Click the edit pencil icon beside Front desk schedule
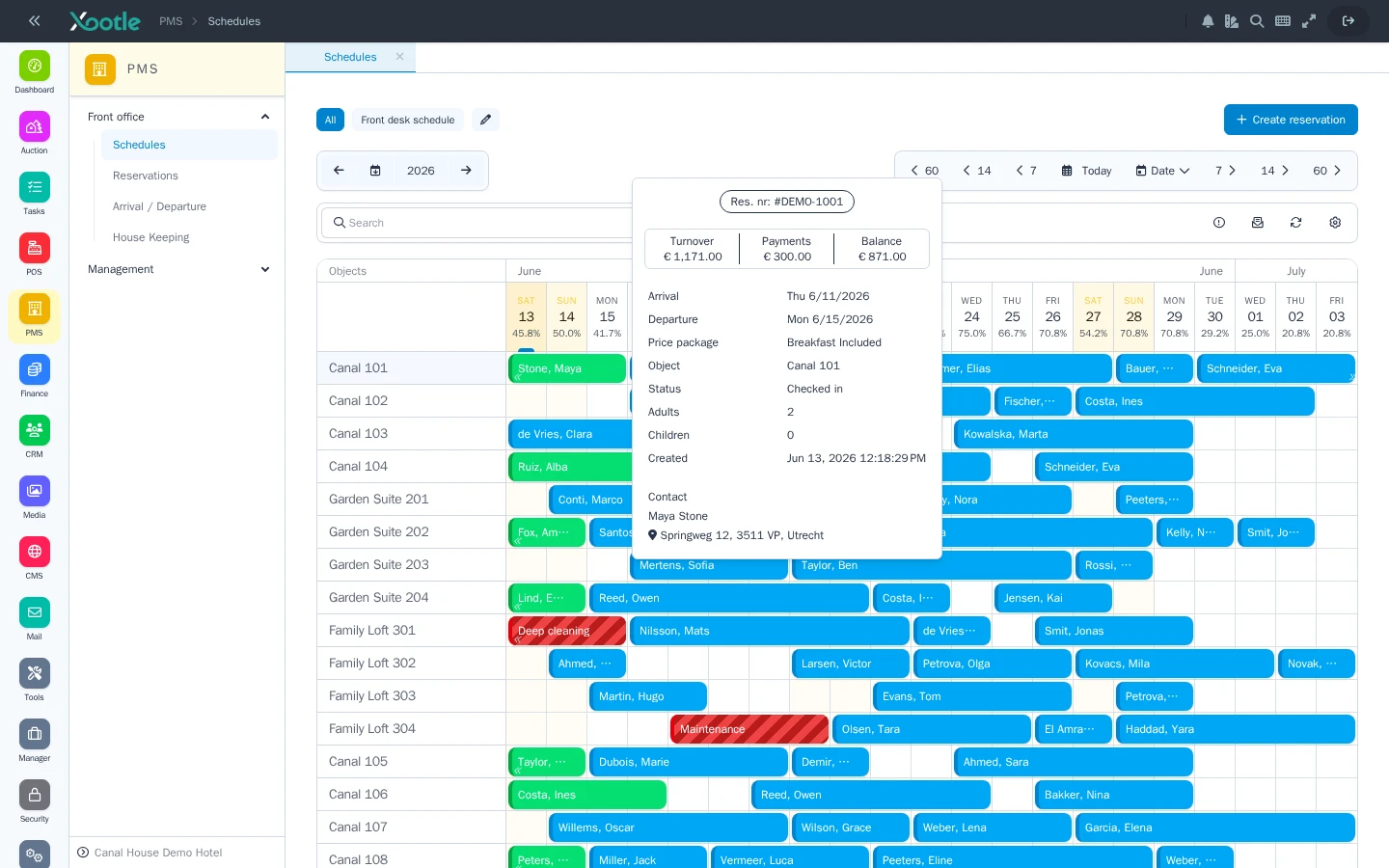The width and height of the screenshot is (1389, 868). [486, 120]
